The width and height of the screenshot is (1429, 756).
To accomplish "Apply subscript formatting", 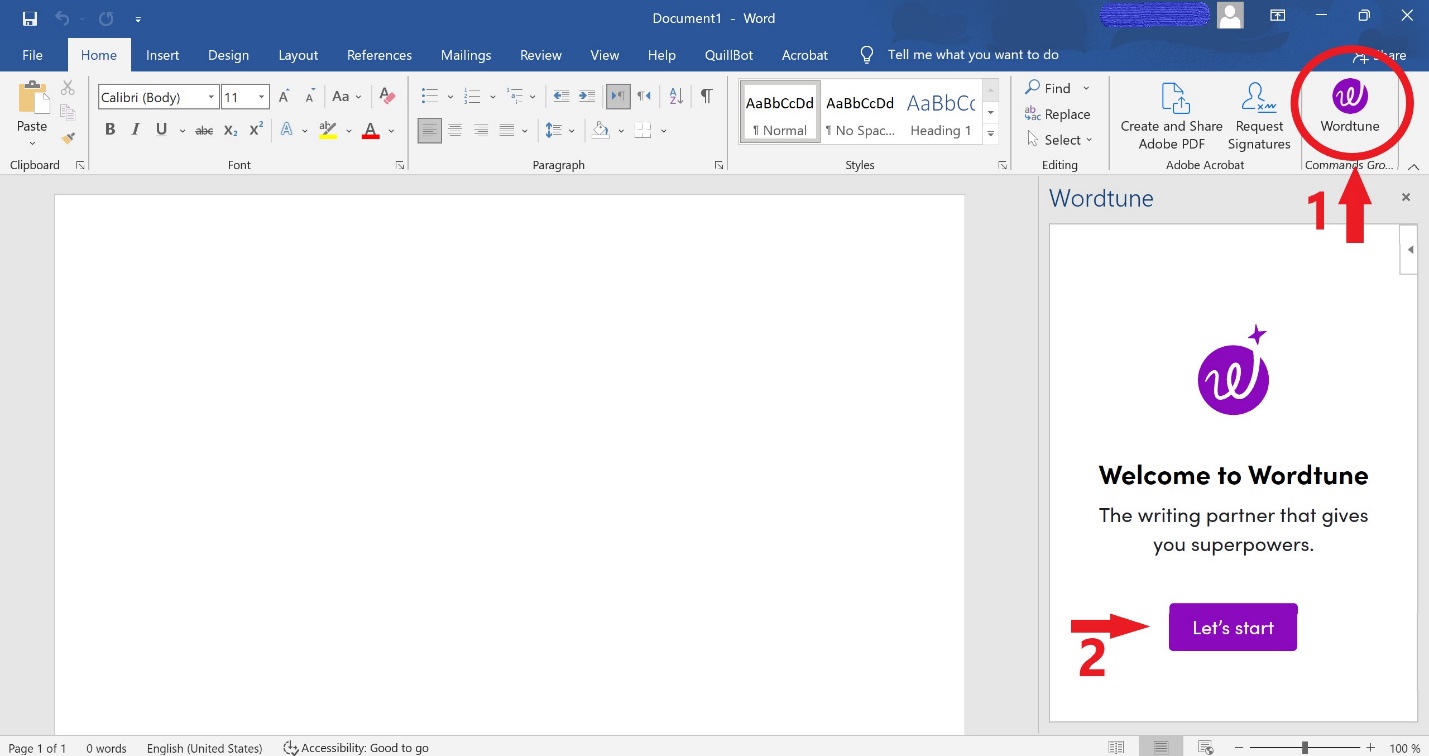I will [230, 130].
